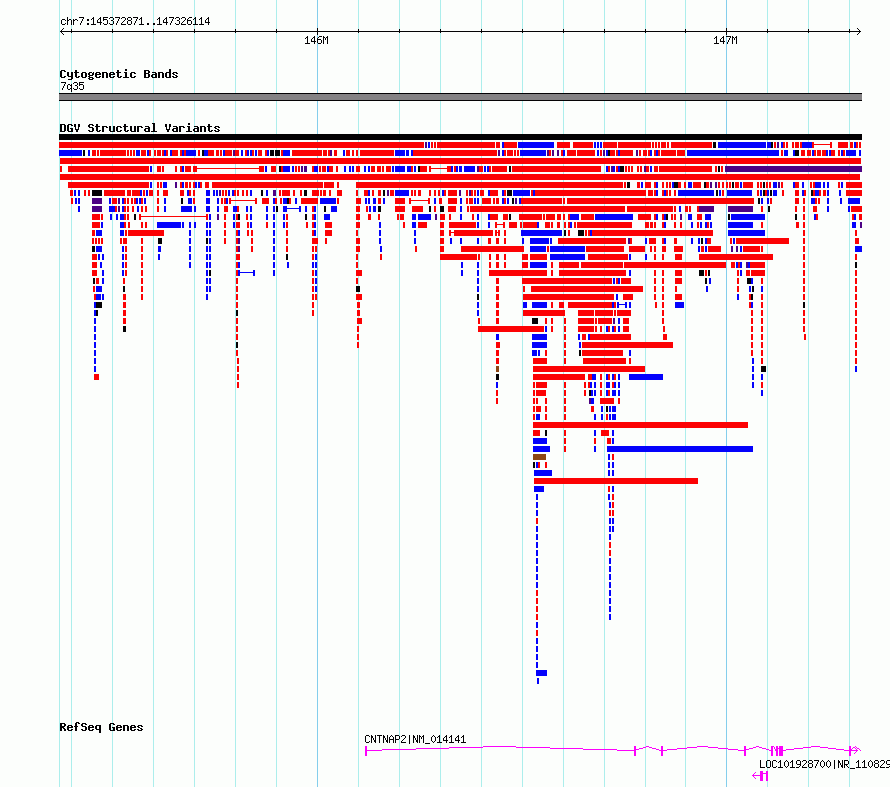The height and width of the screenshot is (787, 890).
Task: Click long red variant bar below the brown bar
Action: pos(616,481)
